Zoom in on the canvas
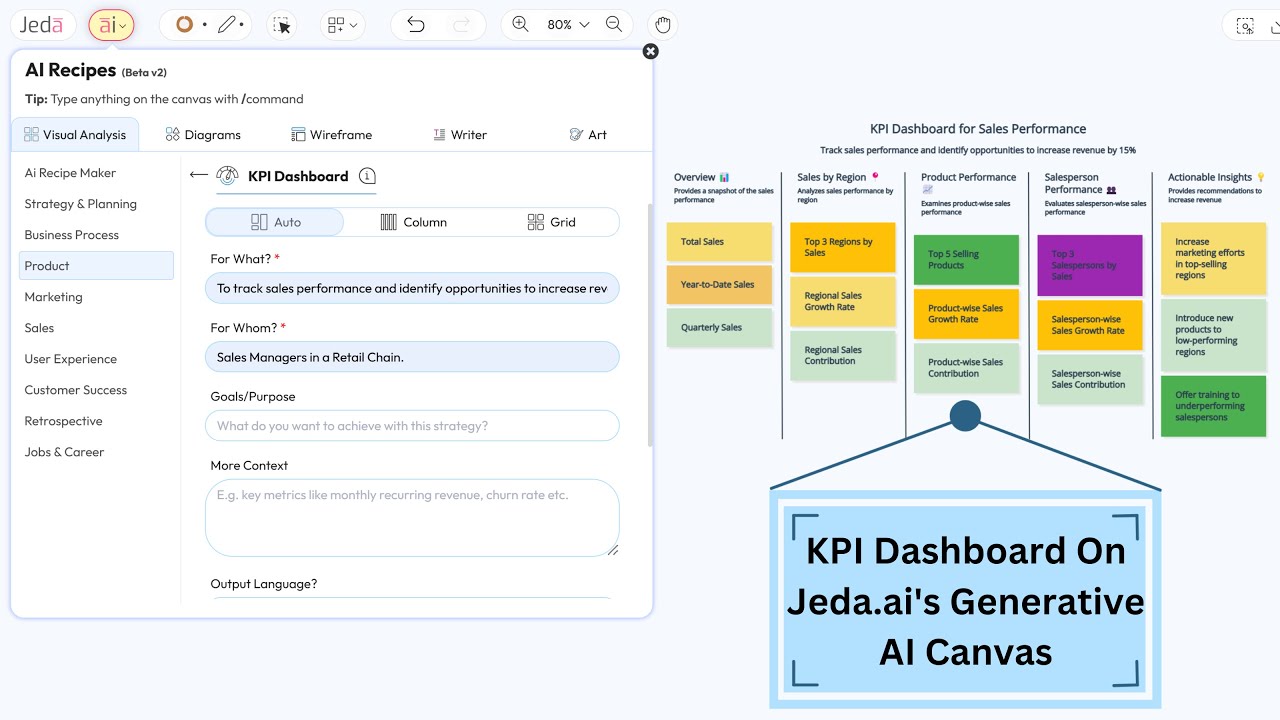 pyautogui.click(x=520, y=25)
